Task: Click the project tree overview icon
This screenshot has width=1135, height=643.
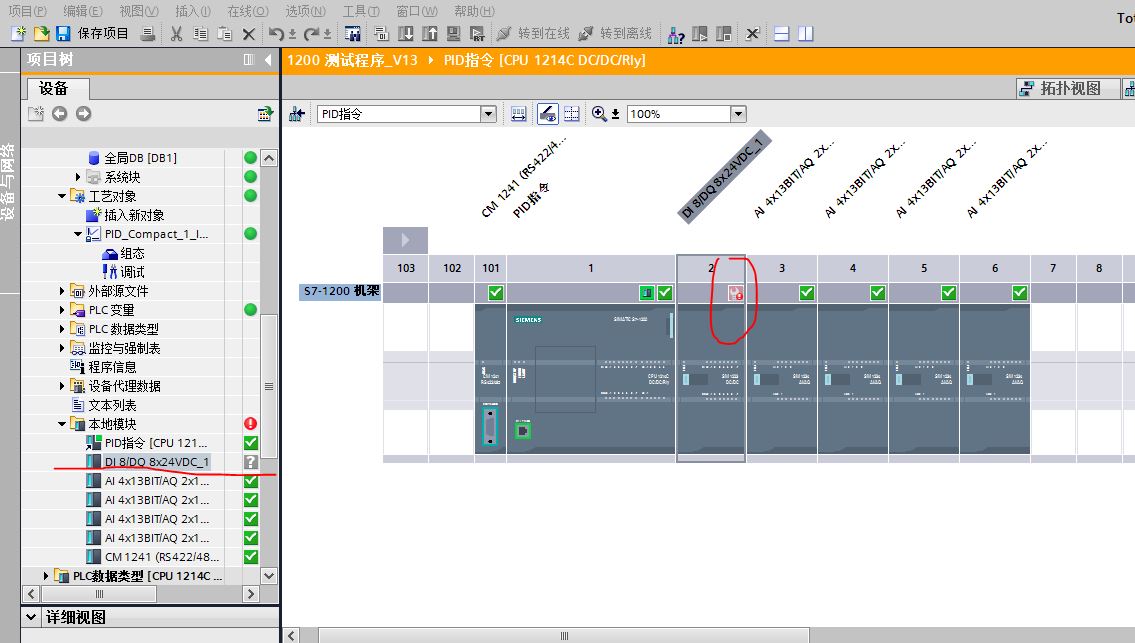Action: 265,114
